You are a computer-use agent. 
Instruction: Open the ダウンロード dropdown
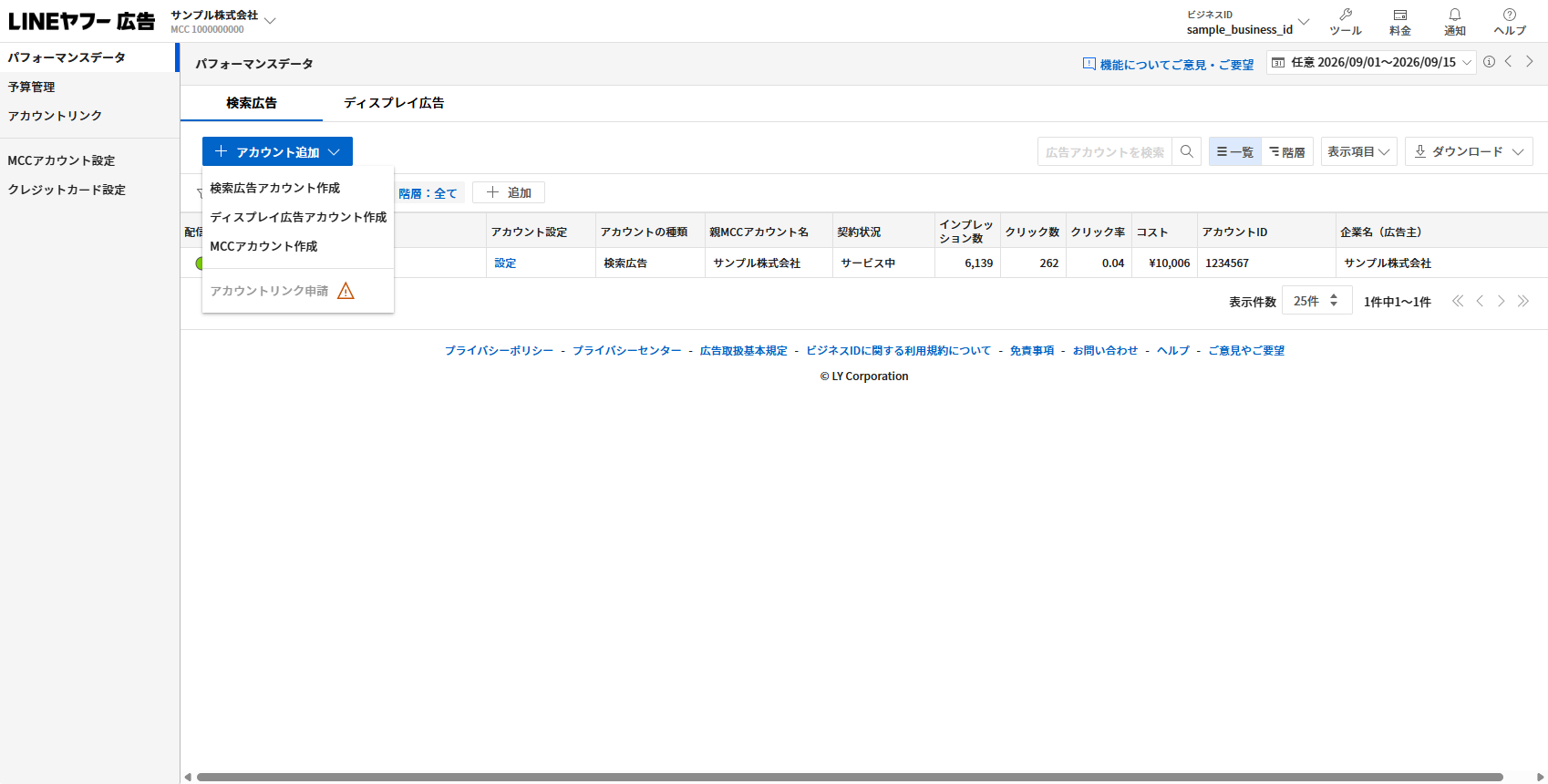1469,151
